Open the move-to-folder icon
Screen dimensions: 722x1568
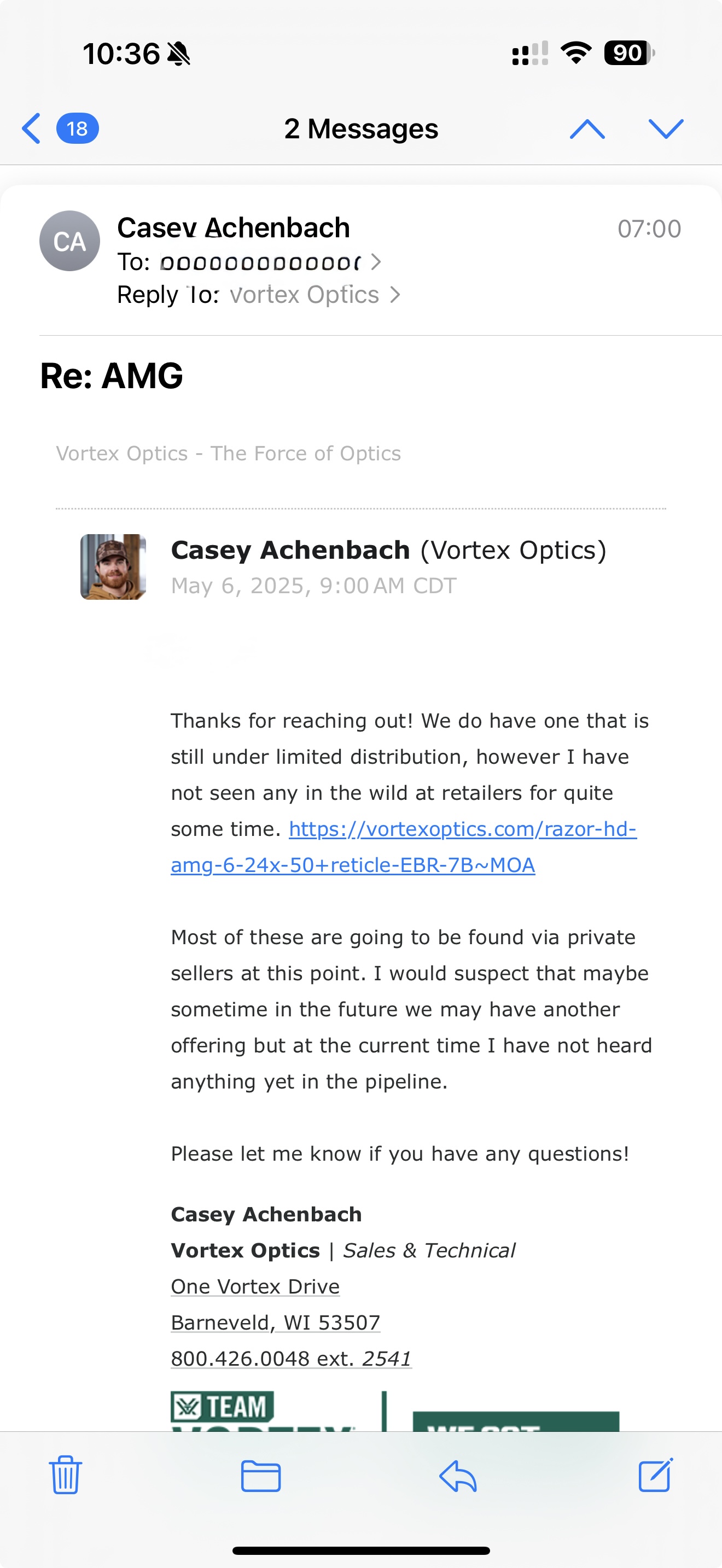(260, 1476)
